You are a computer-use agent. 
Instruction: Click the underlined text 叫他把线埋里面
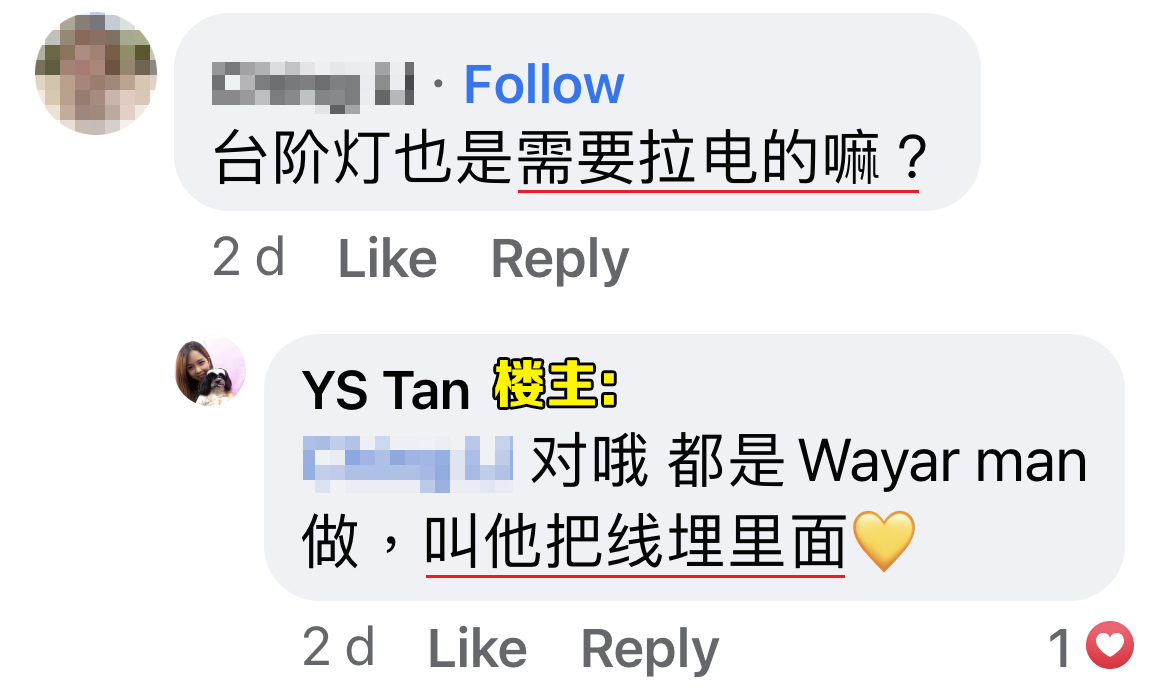[x=635, y=542]
